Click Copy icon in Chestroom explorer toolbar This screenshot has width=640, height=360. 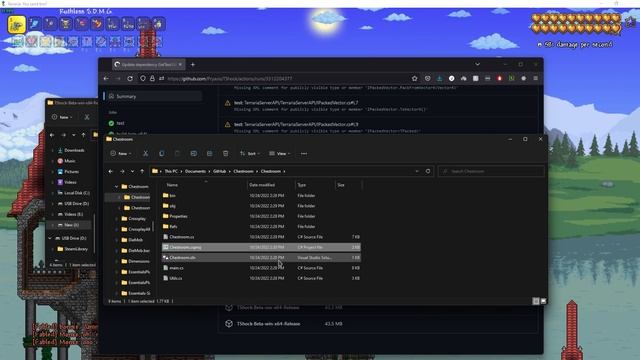coord(162,153)
